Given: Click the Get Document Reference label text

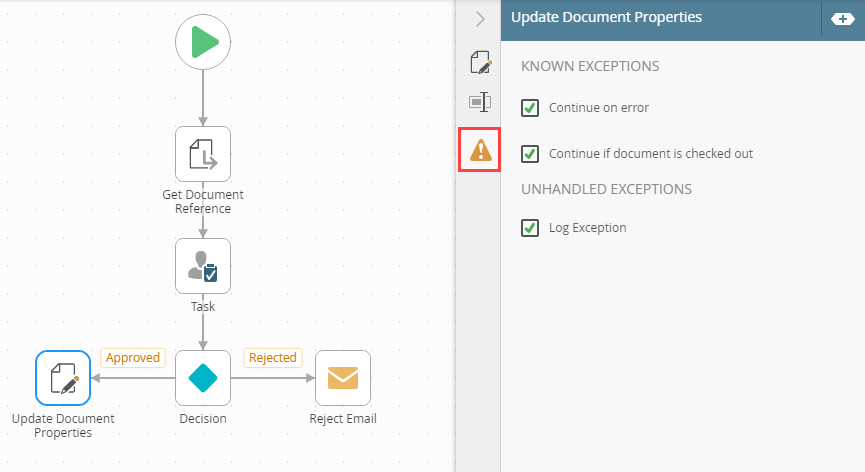Looking at the screenshot, I should tap(203, 201).
